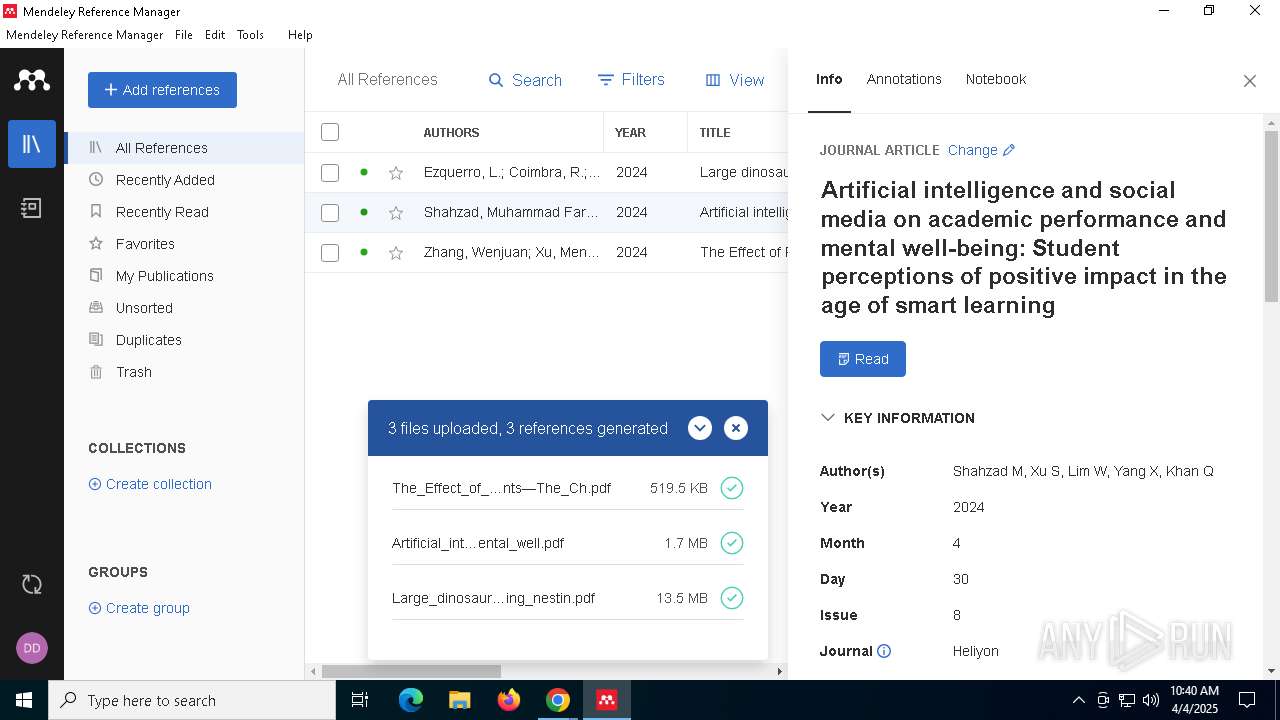1280x720 pixels.
Task: Open Trash folder
Action: point(184,372)
